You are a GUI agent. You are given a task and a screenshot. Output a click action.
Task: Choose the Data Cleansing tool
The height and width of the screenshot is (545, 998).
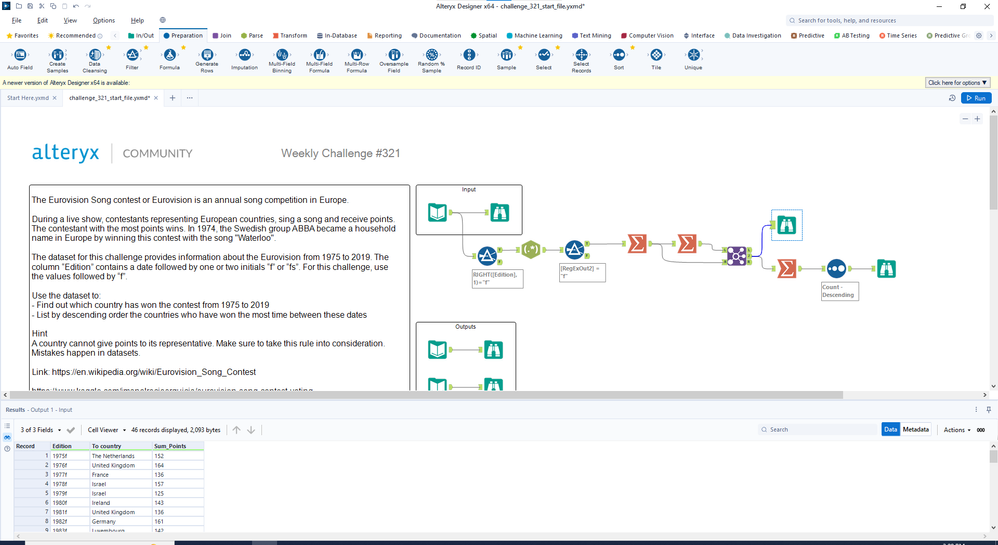pos(94,60)
